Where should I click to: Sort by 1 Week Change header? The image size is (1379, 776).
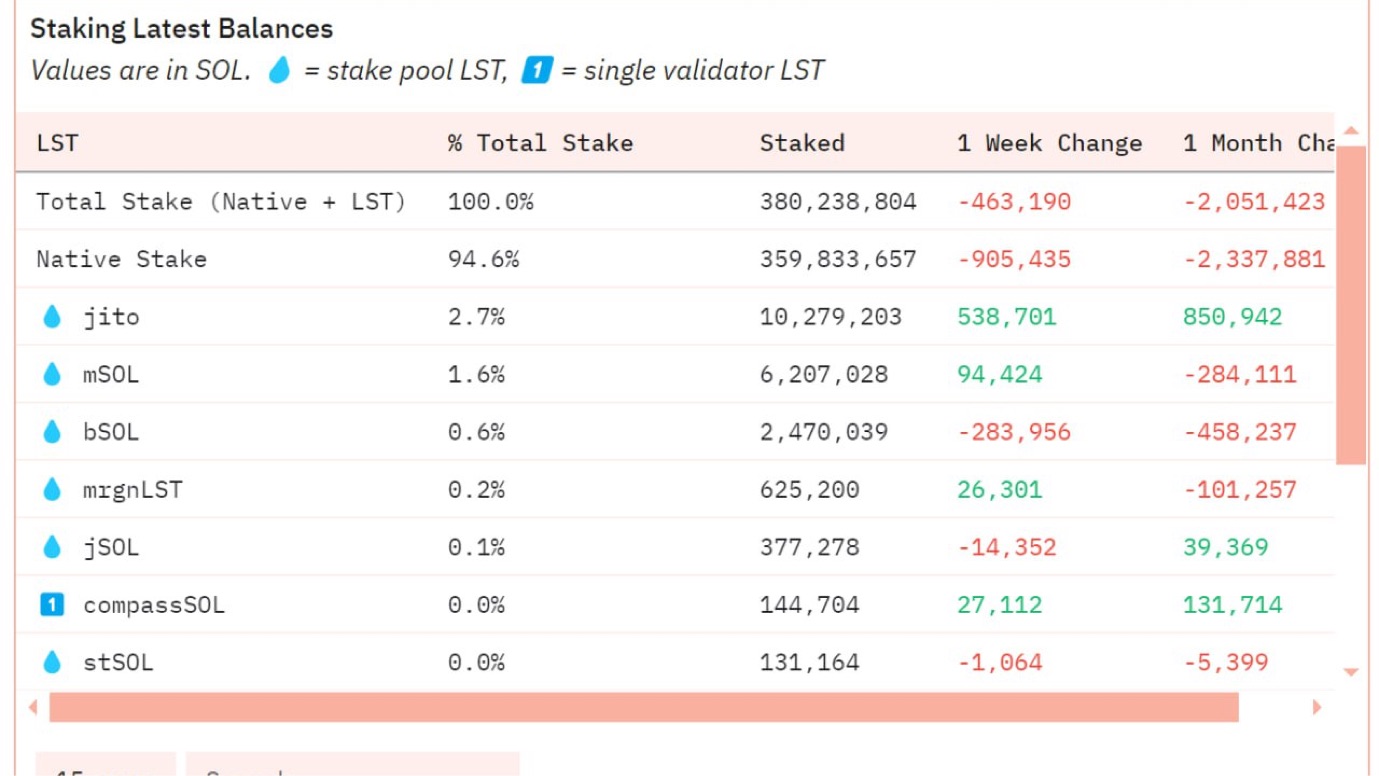coord(1049,143)
